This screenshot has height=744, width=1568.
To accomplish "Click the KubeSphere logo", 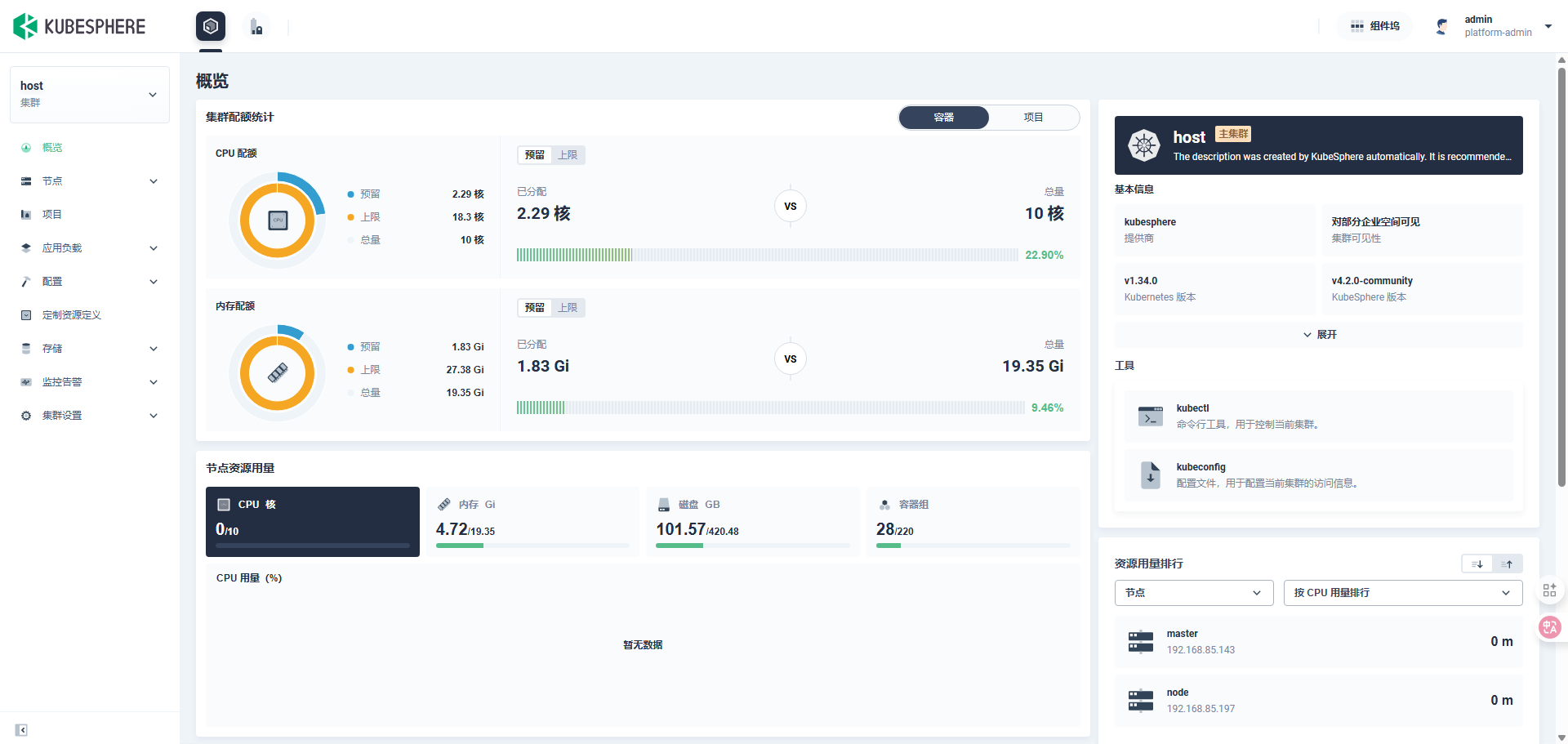I will pyautogui.click(x=79, y=26).
